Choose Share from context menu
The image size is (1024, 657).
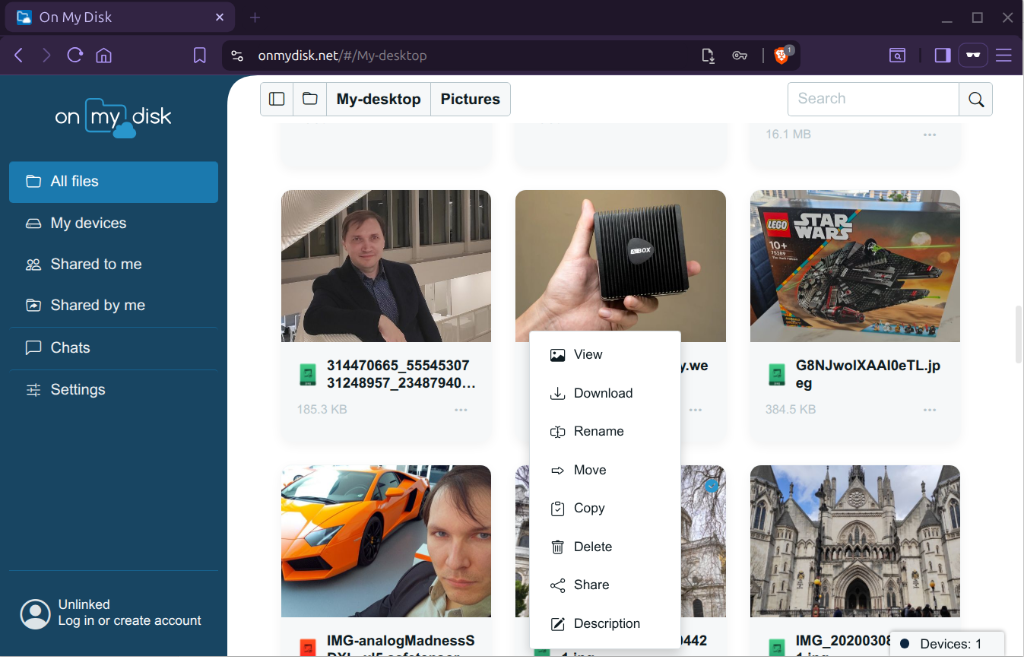pos(605,585)
